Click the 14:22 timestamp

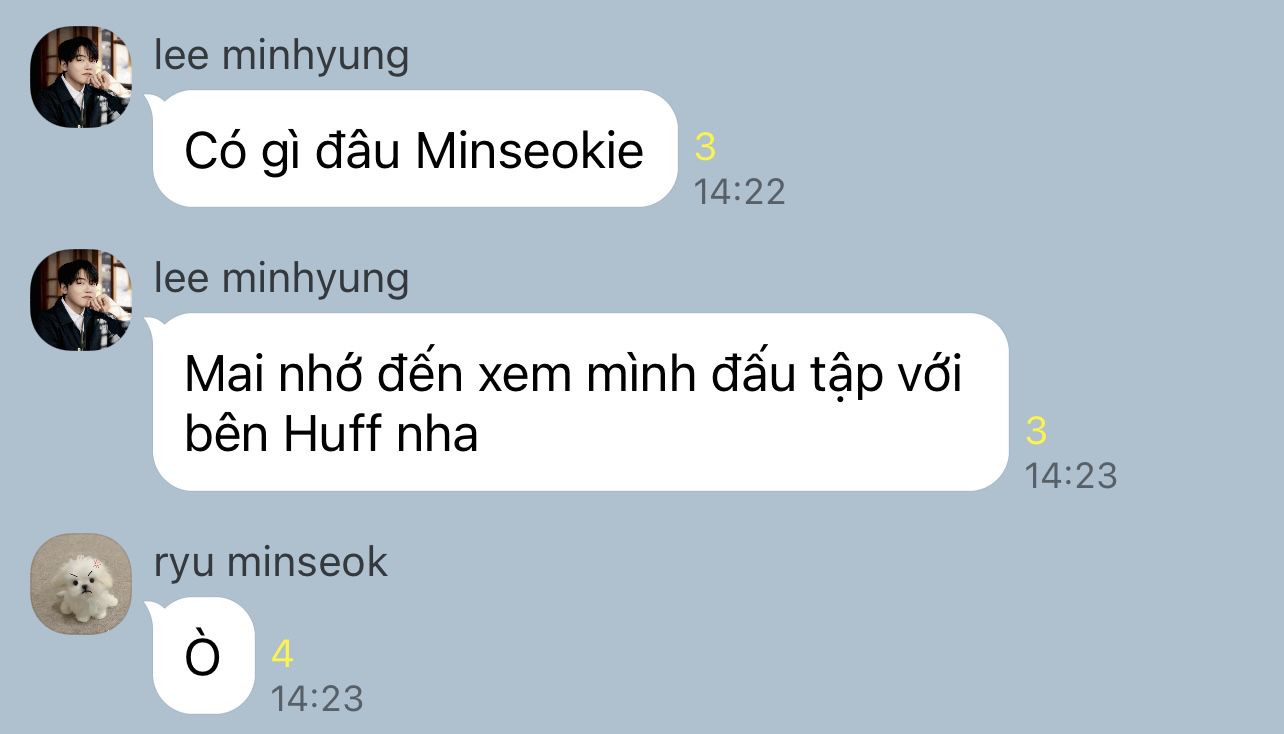click(739, 191)
